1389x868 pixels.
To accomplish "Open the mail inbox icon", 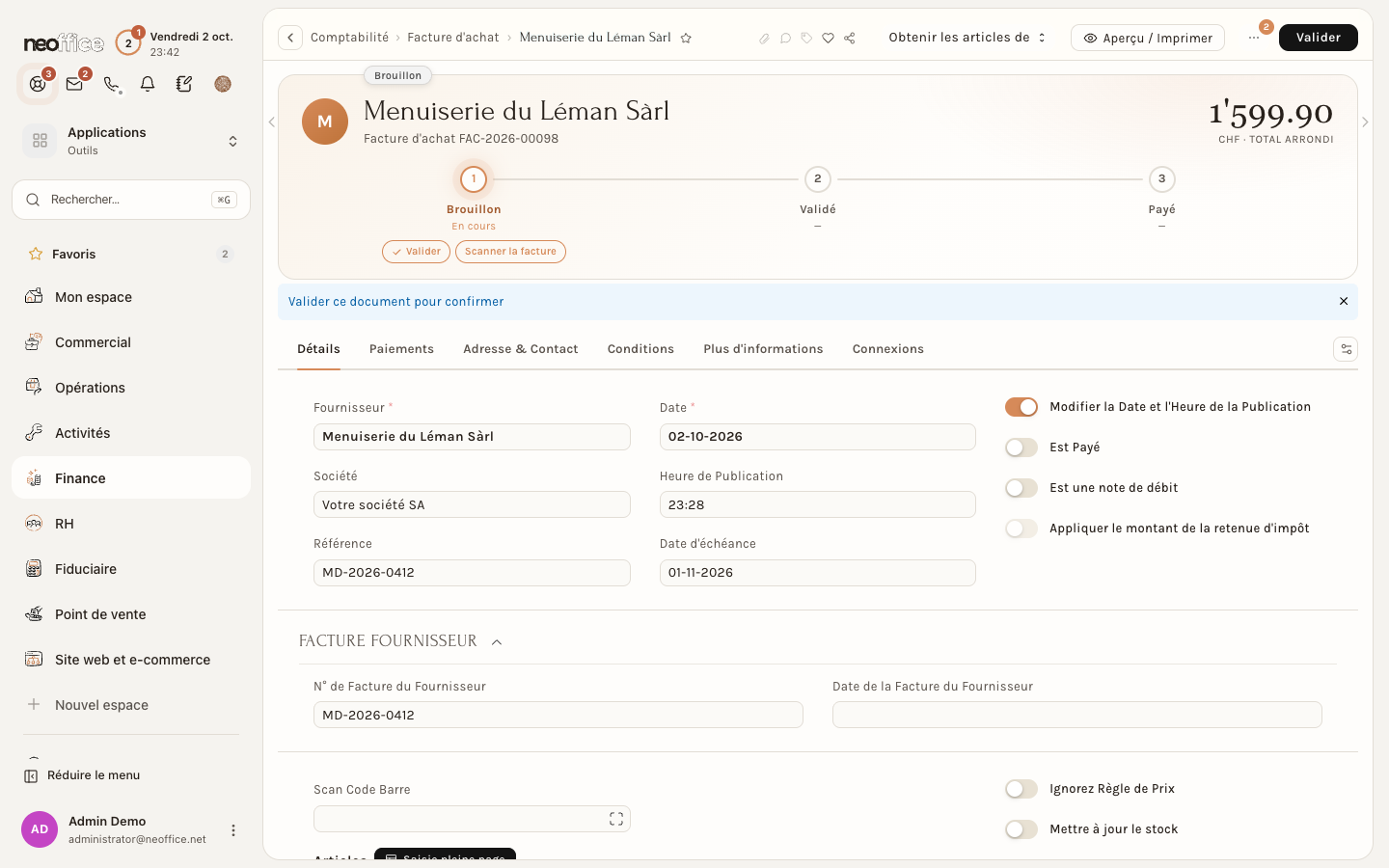I will tap(74, 84).
